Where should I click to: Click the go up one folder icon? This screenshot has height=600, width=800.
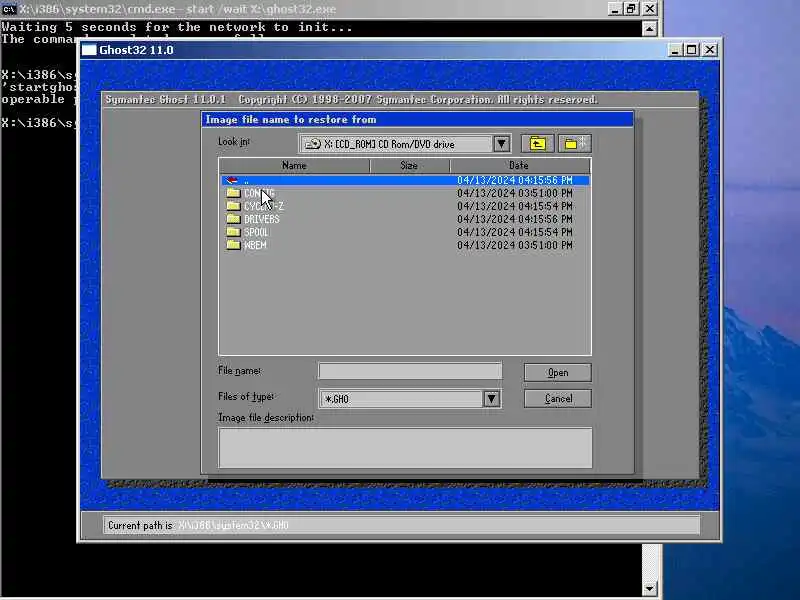537,144
